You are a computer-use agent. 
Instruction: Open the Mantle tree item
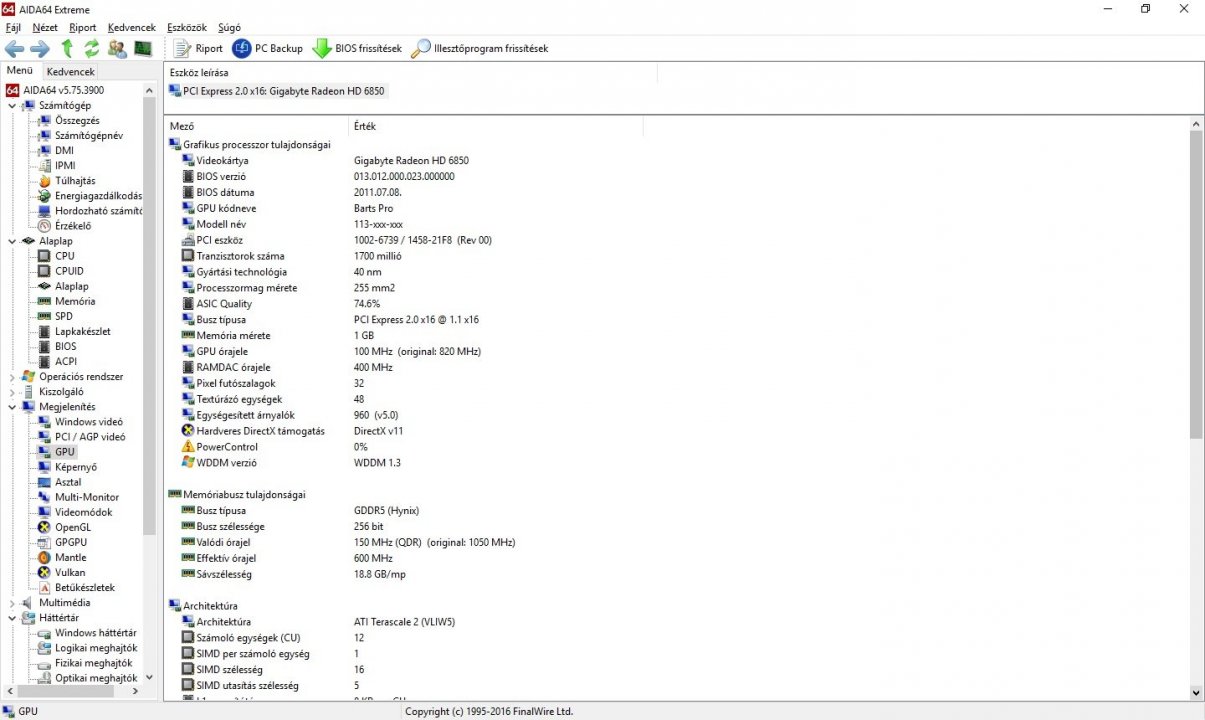[70, 557]
